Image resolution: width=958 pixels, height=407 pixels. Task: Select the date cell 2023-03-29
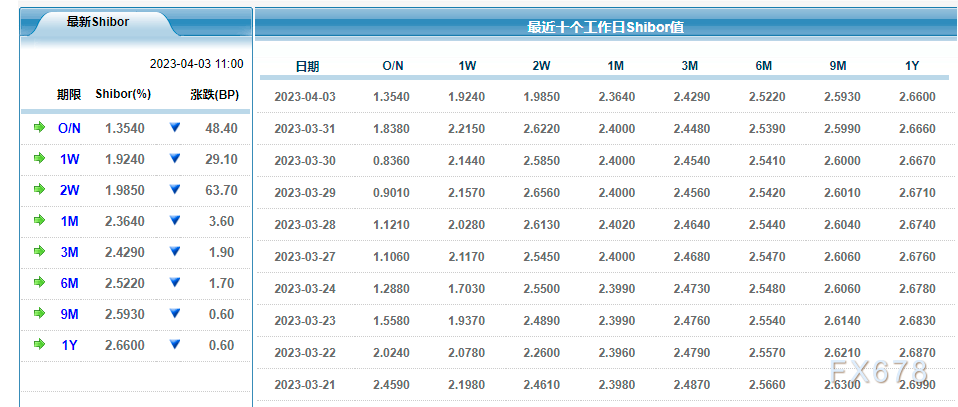(305, 192)
